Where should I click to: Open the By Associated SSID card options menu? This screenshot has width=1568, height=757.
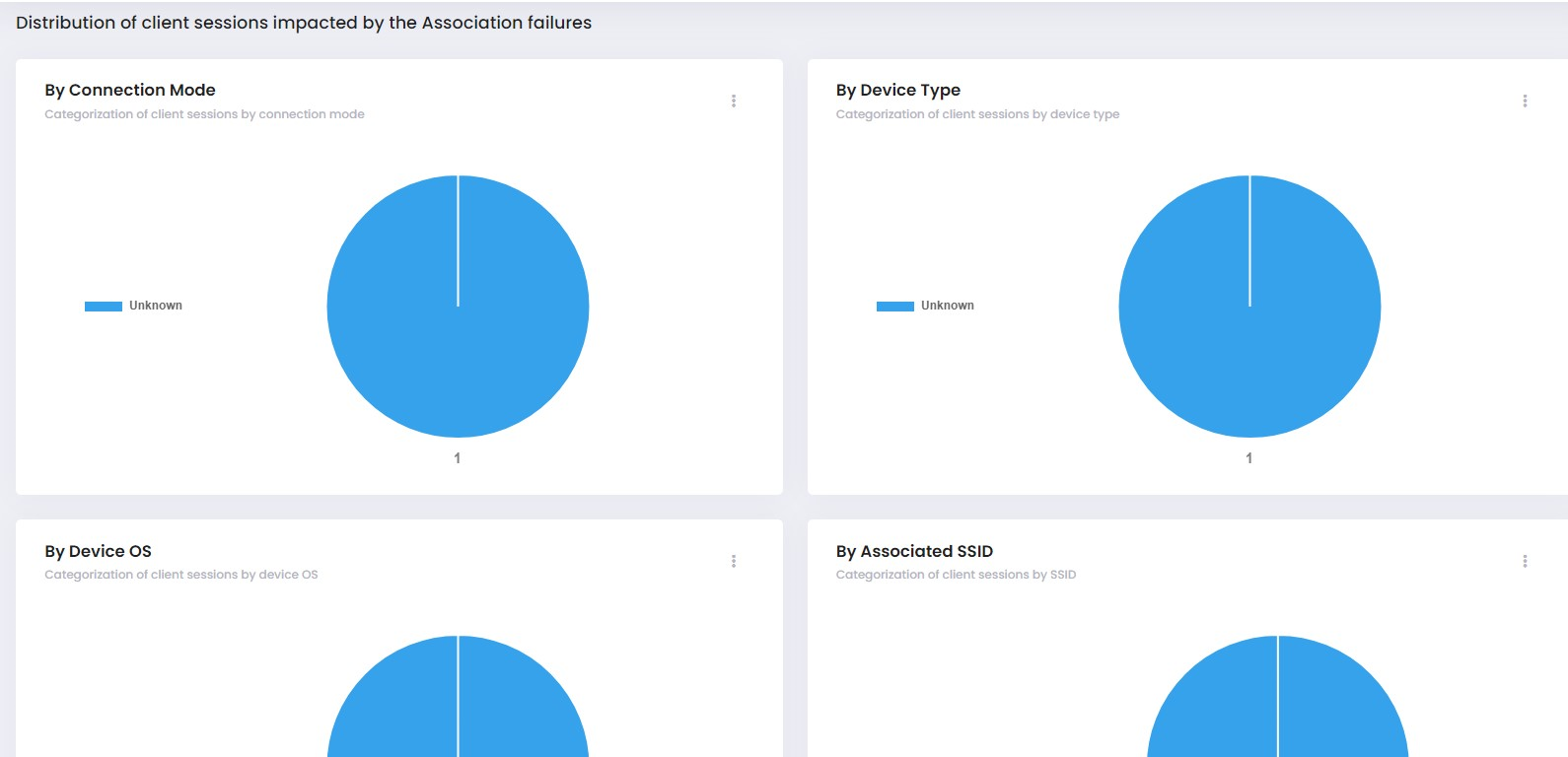point(1525,561)
